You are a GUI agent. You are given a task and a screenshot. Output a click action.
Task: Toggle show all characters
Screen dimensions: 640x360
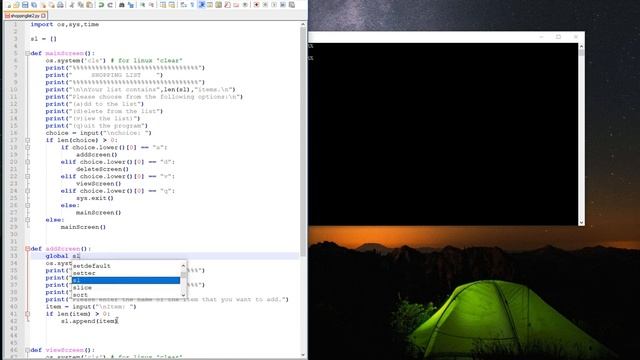click(192, 5)
